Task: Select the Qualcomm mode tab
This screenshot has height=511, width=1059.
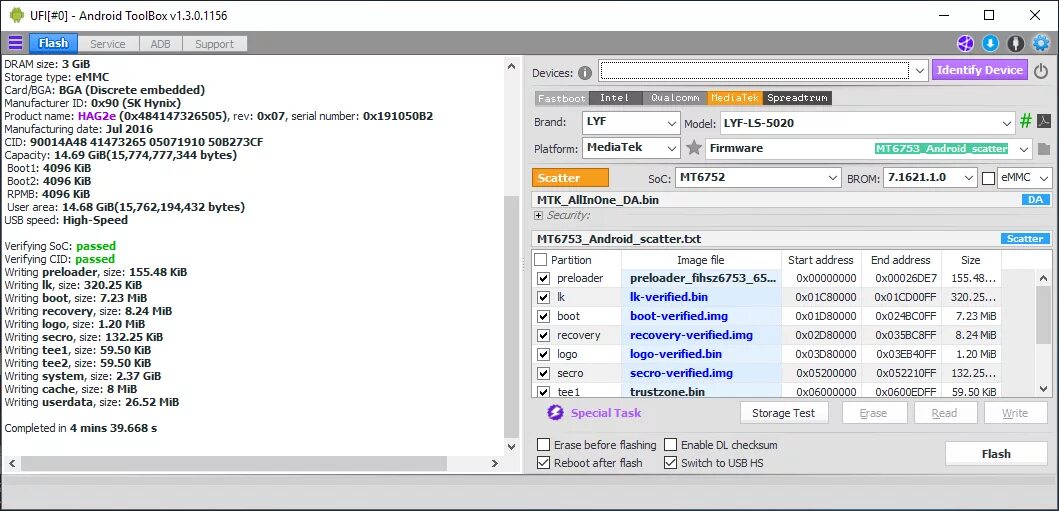Action: (x=675, y=98)
